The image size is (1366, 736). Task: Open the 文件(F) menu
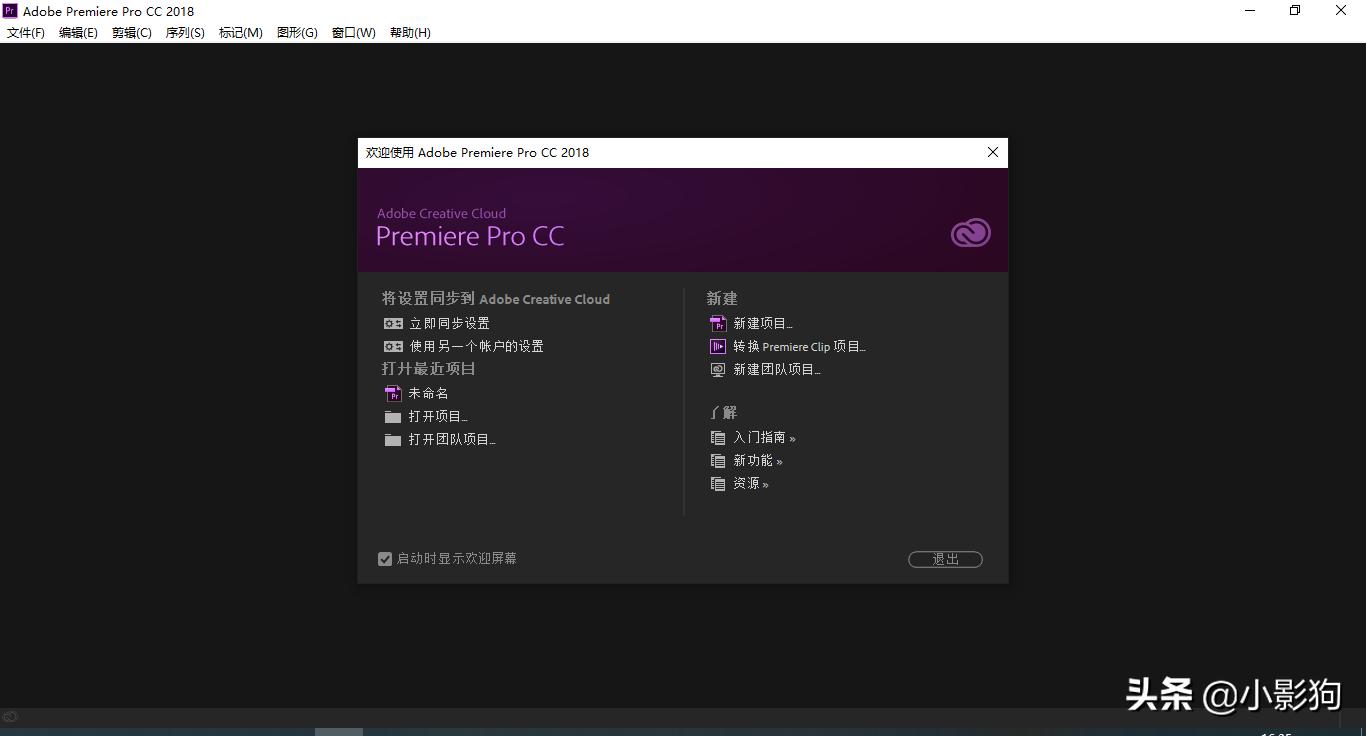pyautogui.click(x=26, y=32)
